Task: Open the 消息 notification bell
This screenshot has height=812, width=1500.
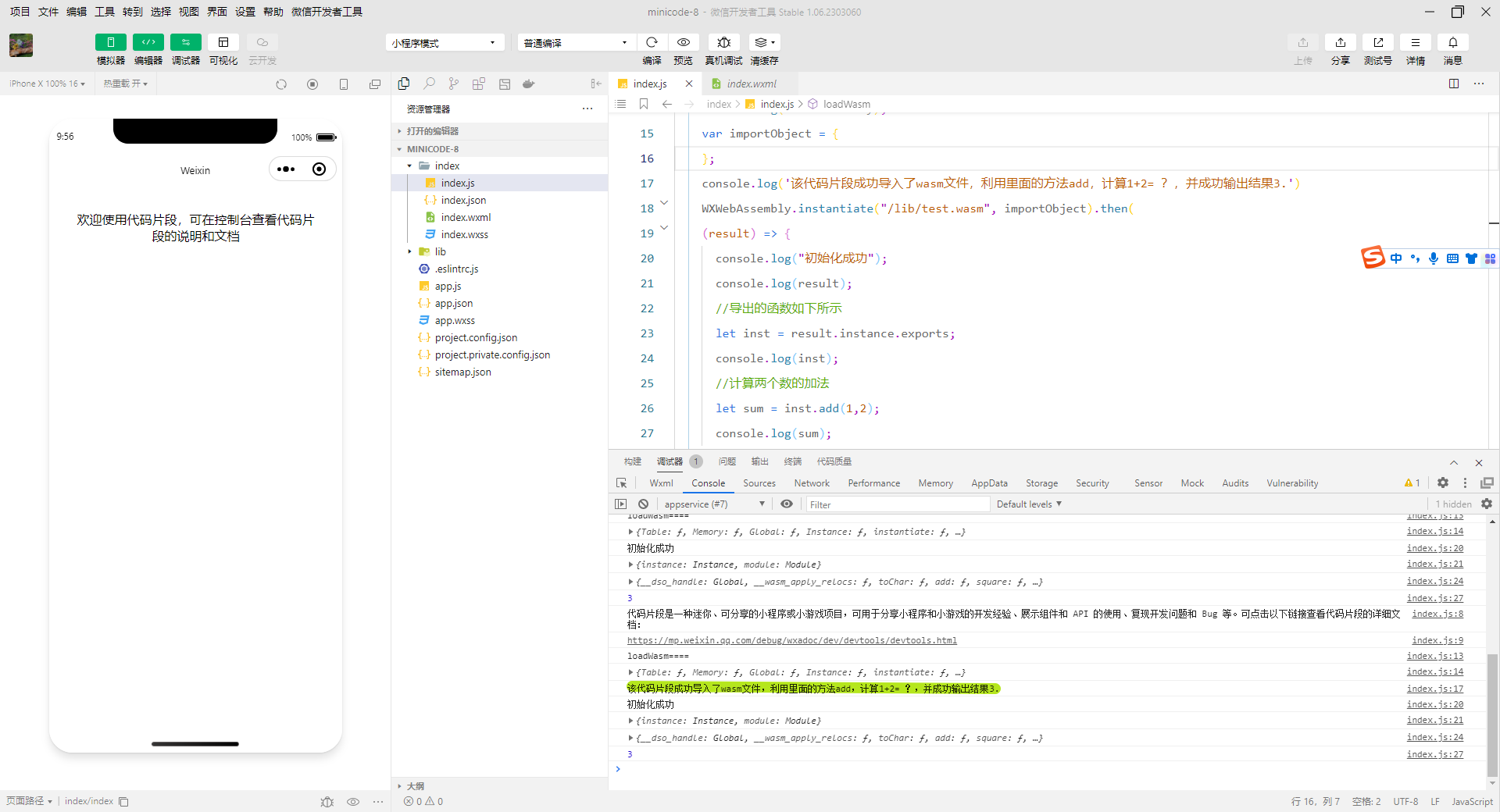Action: click(x=1453, y=42)
